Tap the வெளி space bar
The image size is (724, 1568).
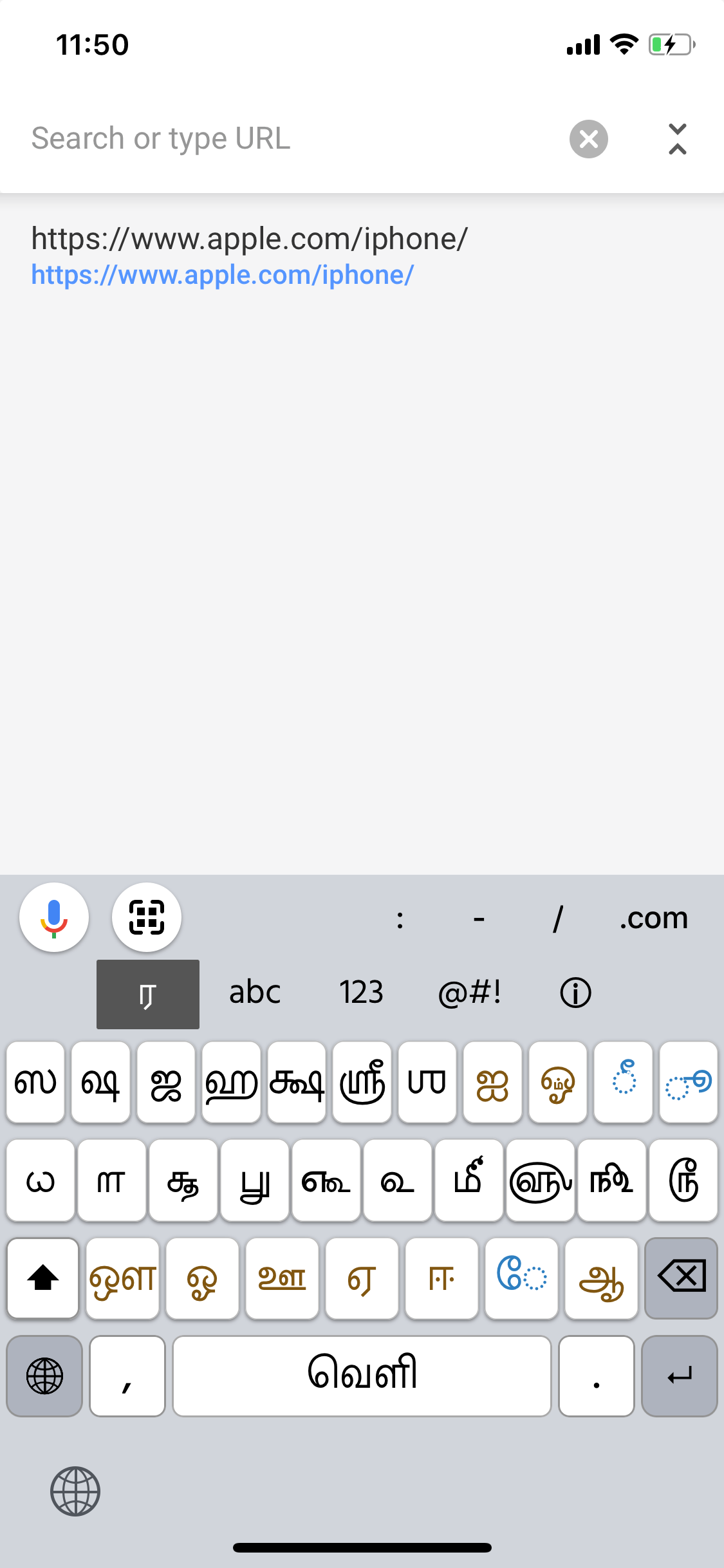click(362, 1376)
